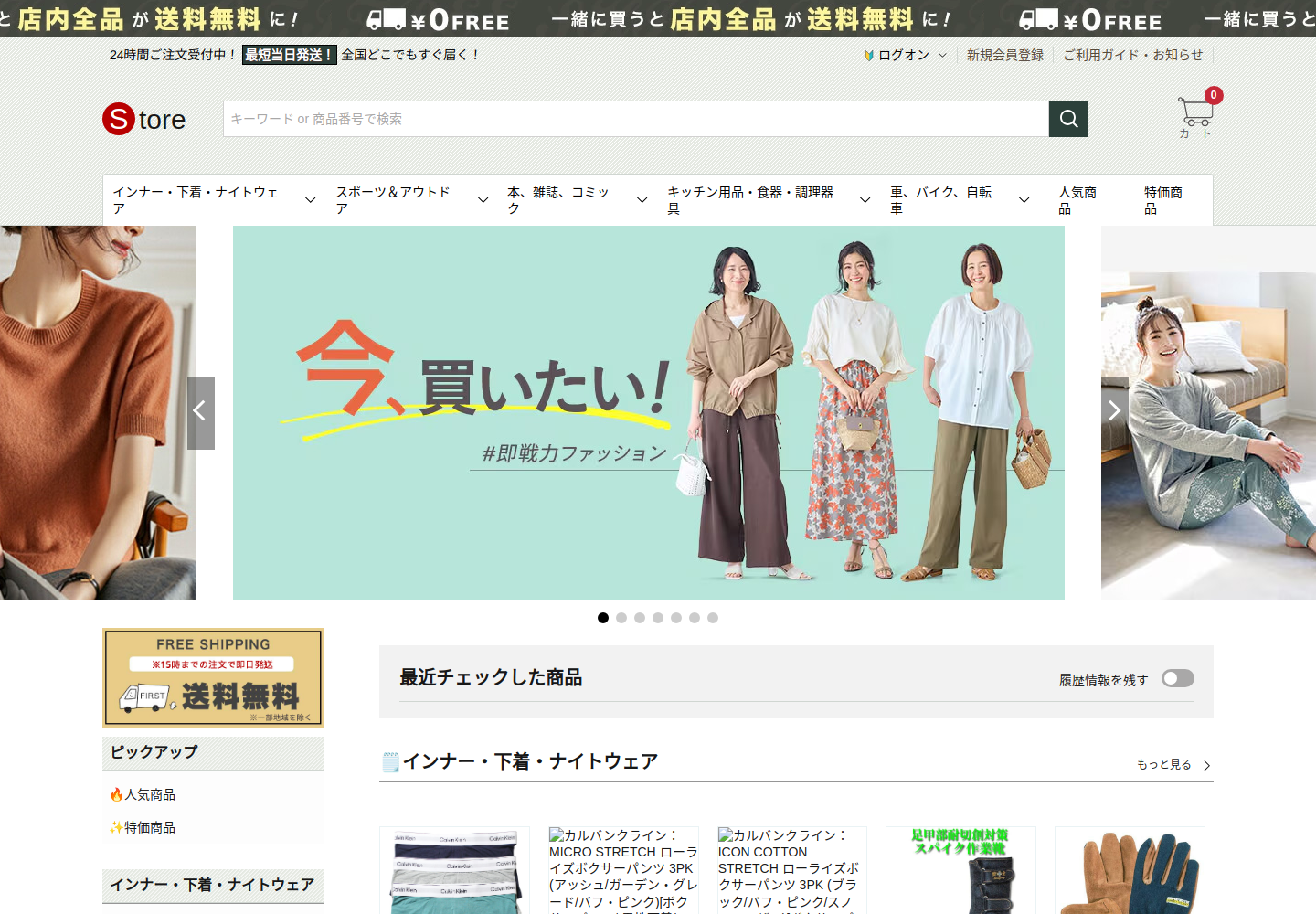Select the second carousel dot indicator
Screen dimensions: 1316x914
point(621,618)
